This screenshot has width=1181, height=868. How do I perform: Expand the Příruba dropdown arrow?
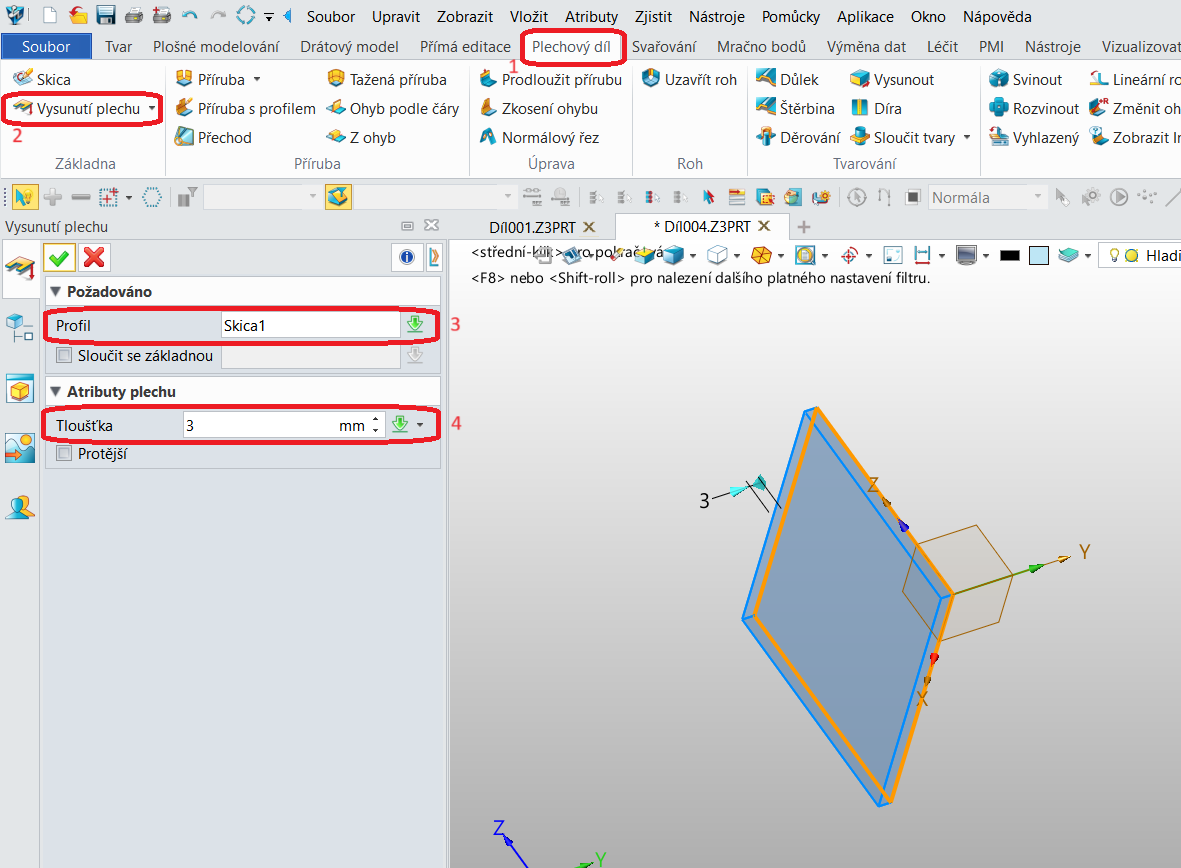[x=257, y=79]
